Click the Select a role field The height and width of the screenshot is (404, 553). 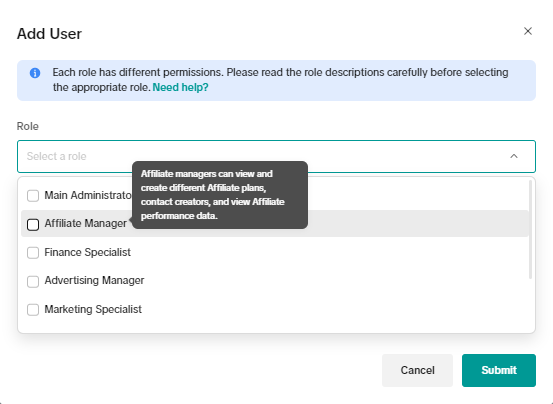tap(276, 157)
